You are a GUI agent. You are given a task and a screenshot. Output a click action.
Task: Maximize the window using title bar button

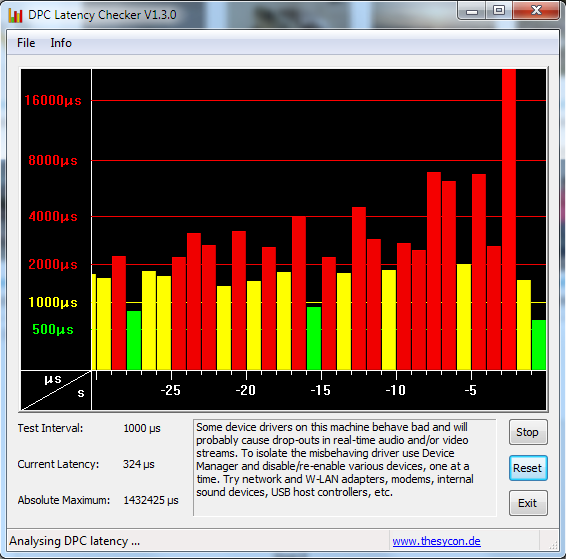pyautogui.click(x=499, y=10)
